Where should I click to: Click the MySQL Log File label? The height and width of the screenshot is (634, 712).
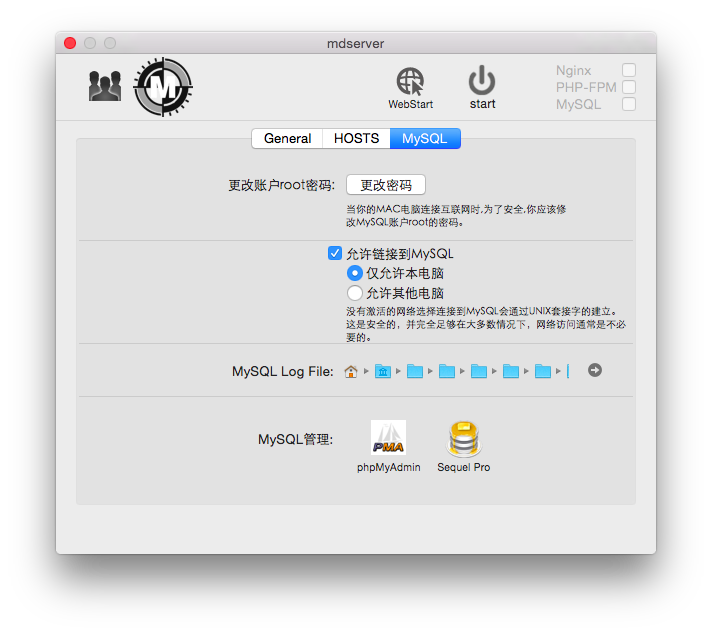[x=282, y=371]
